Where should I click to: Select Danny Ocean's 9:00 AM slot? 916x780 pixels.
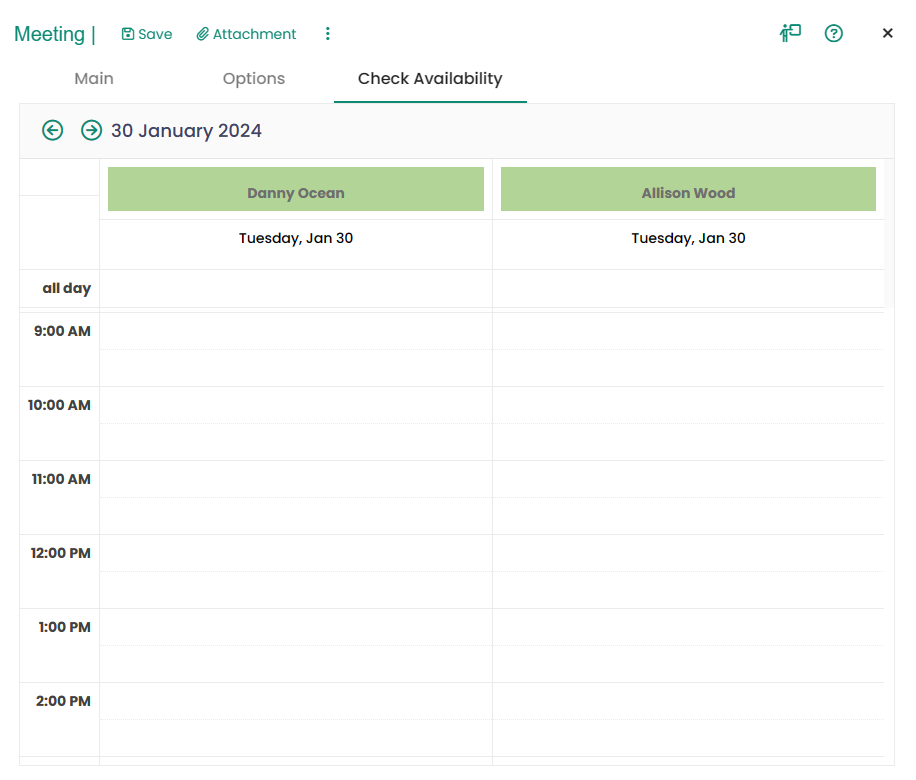(x=296, y=331)
